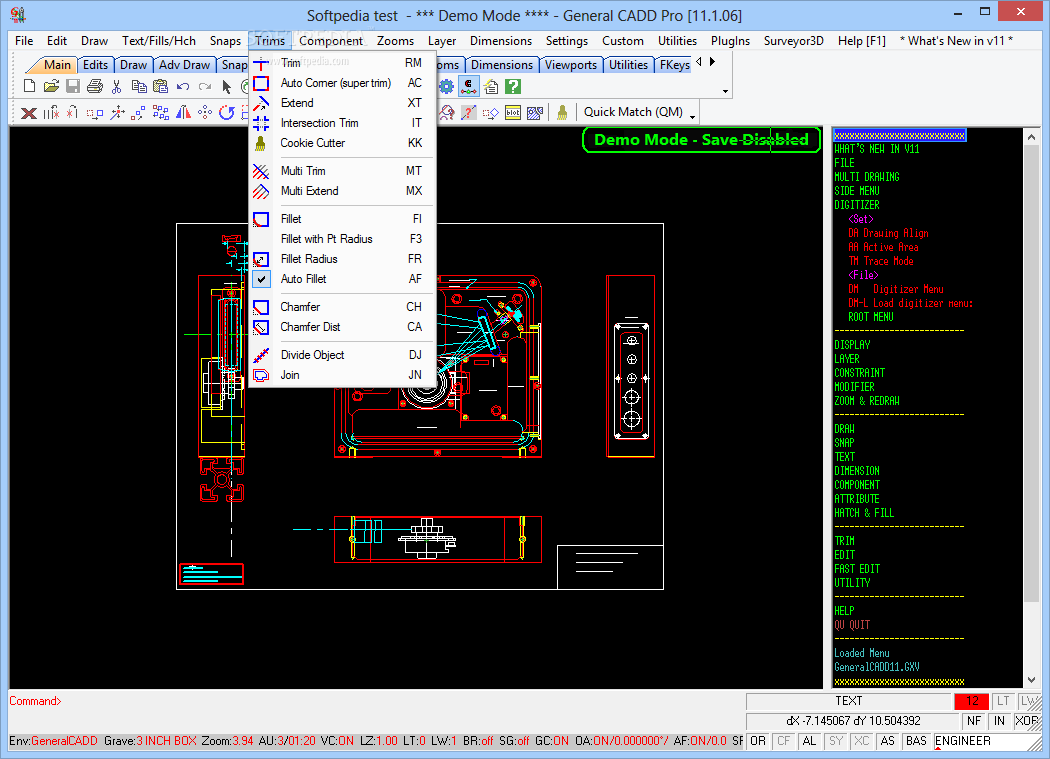
Task: Click the red X erase icon
Action: [x=29, y=113]
